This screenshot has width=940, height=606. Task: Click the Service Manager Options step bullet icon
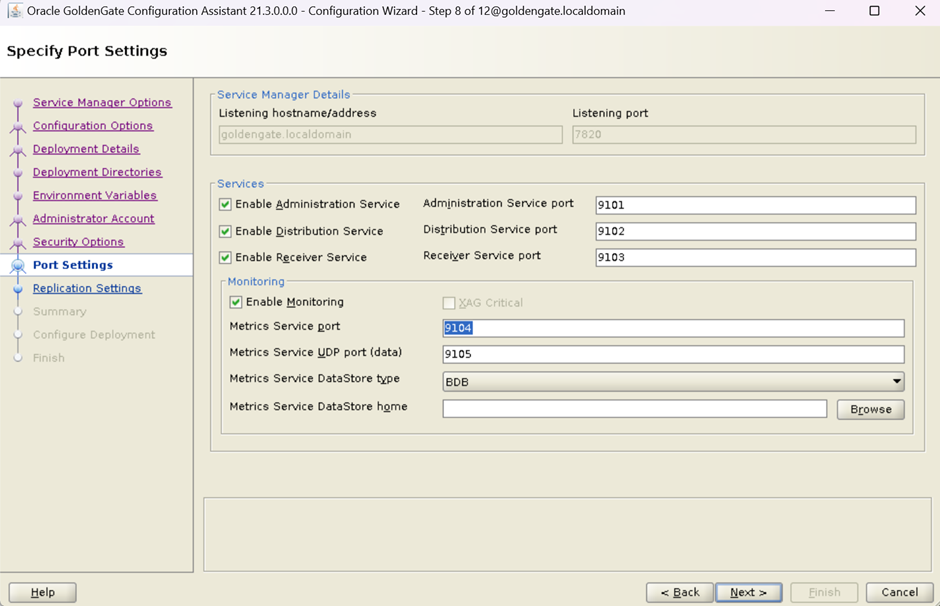click(18, 103)
